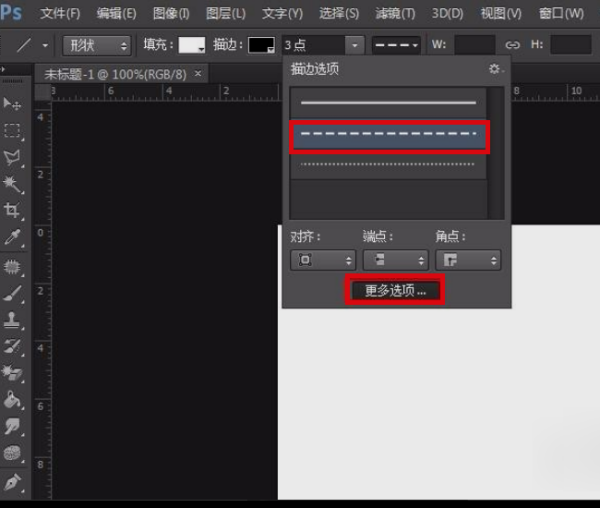Viewport: 600px width, 508px height.
Task: Select the Crop tool
Action: (x=12, y=210)
